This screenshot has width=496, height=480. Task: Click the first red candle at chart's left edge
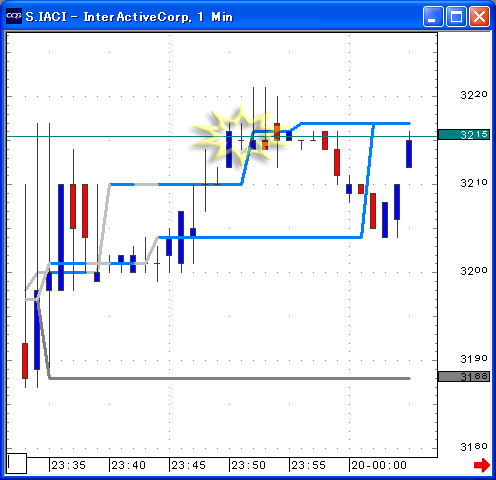[25, 361]
